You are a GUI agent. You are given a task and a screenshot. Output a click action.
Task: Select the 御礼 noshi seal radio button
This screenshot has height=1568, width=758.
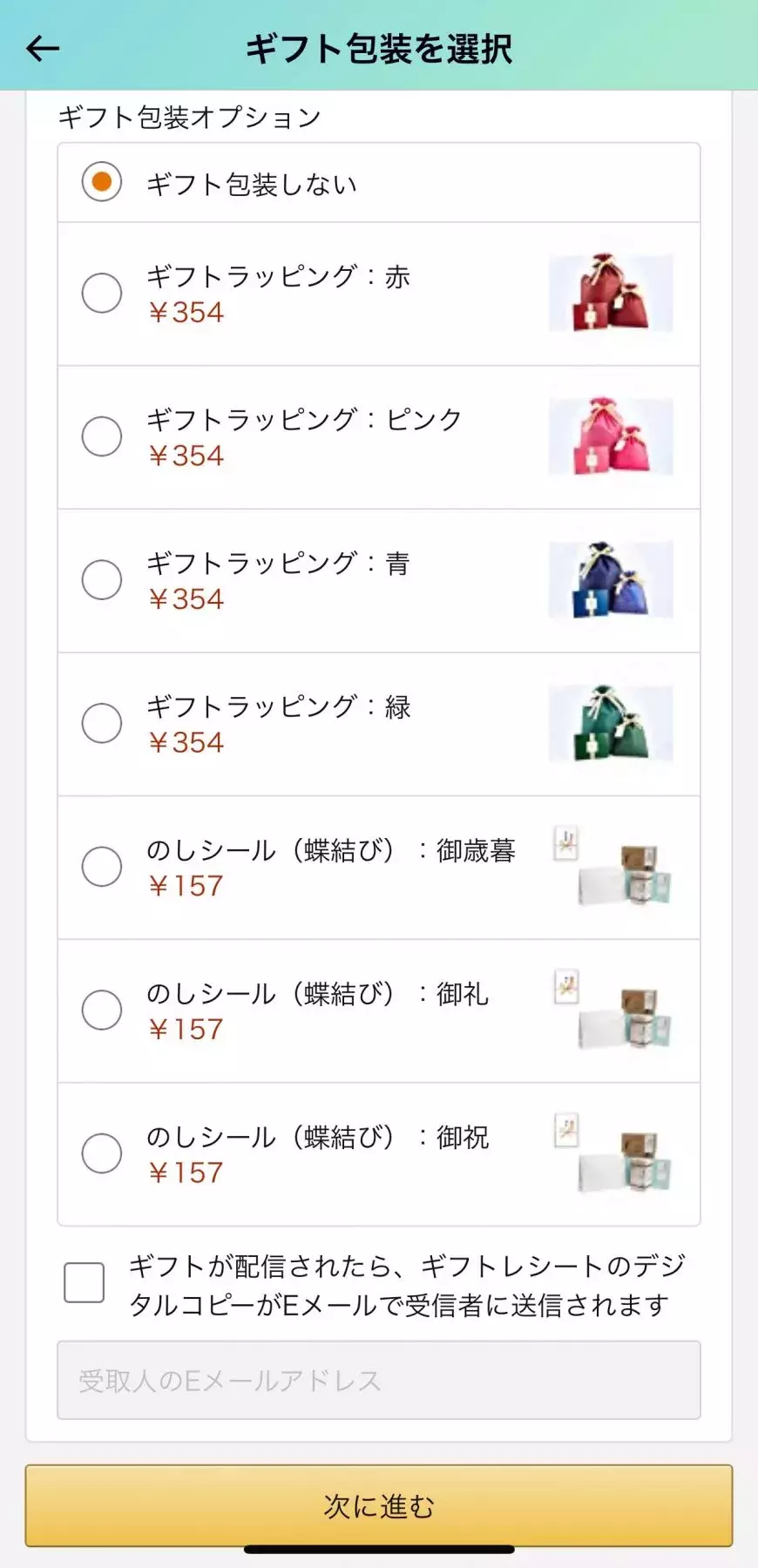coord(102,1010)
